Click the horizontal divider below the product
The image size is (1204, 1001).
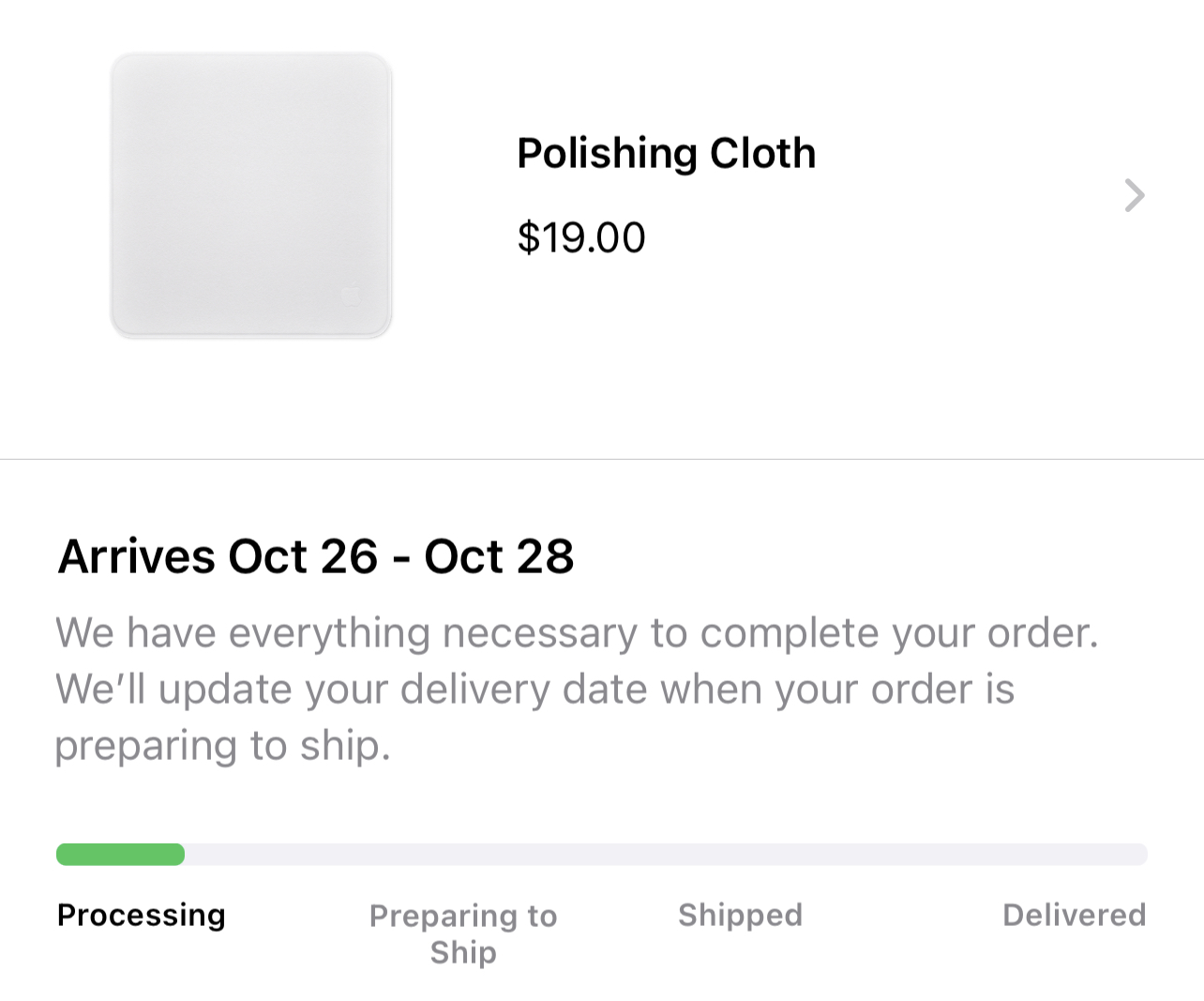[602, 460]
